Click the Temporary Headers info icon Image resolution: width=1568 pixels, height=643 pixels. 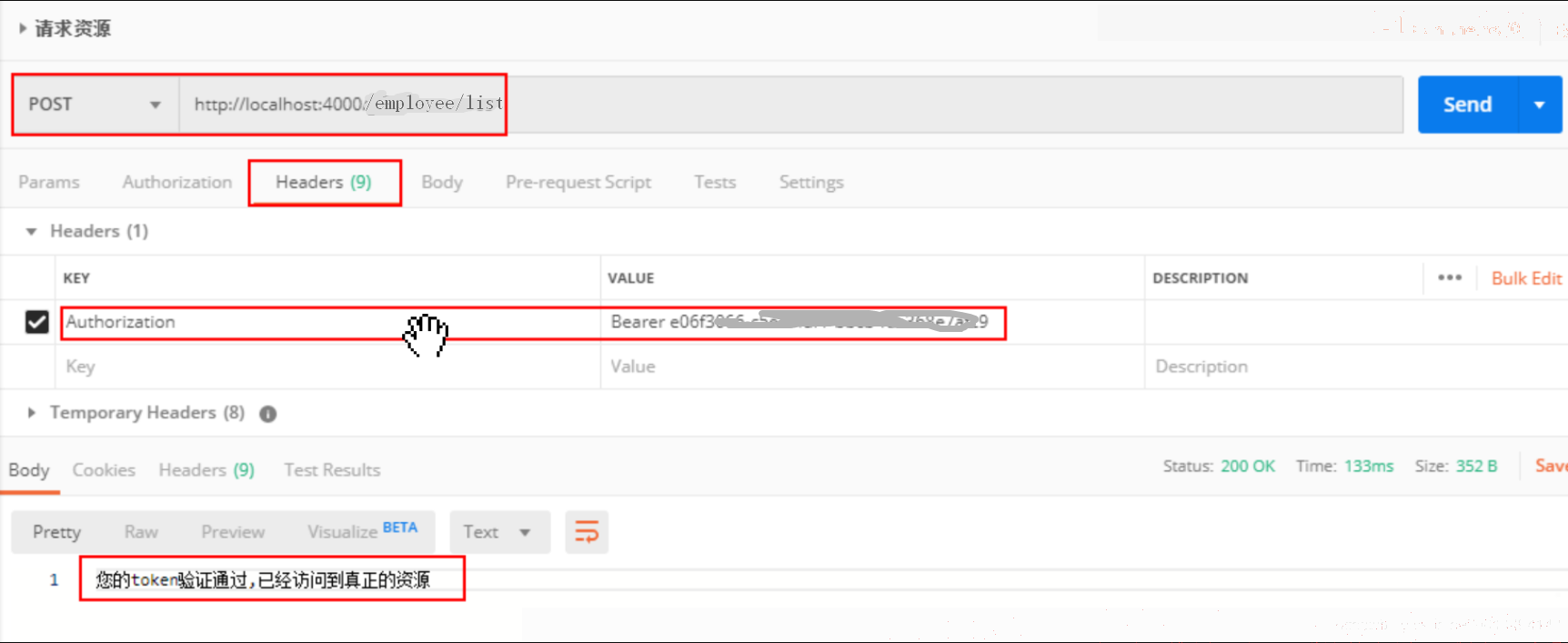(x=267, y=414)
